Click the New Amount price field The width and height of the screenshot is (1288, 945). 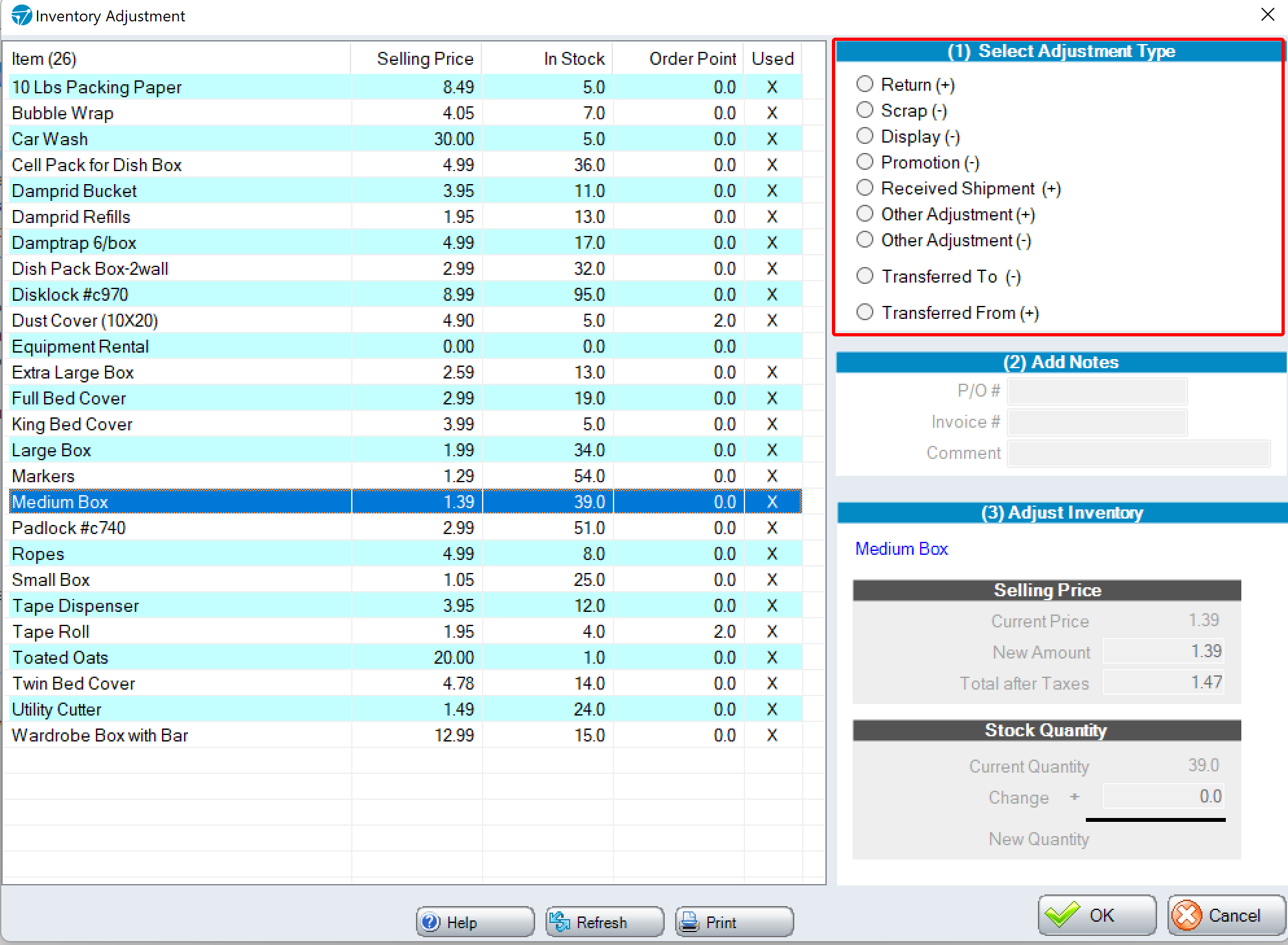point(1164,651)
